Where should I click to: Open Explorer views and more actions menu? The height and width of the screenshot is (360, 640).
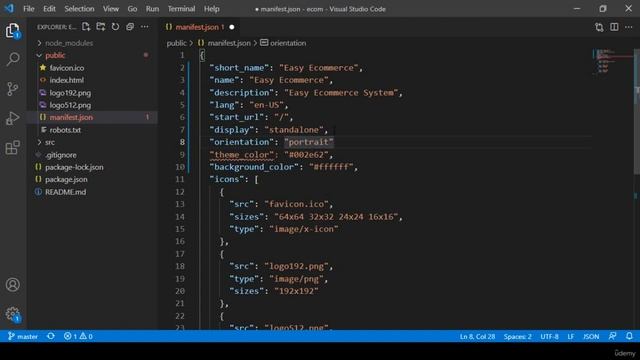pos(145,27)
